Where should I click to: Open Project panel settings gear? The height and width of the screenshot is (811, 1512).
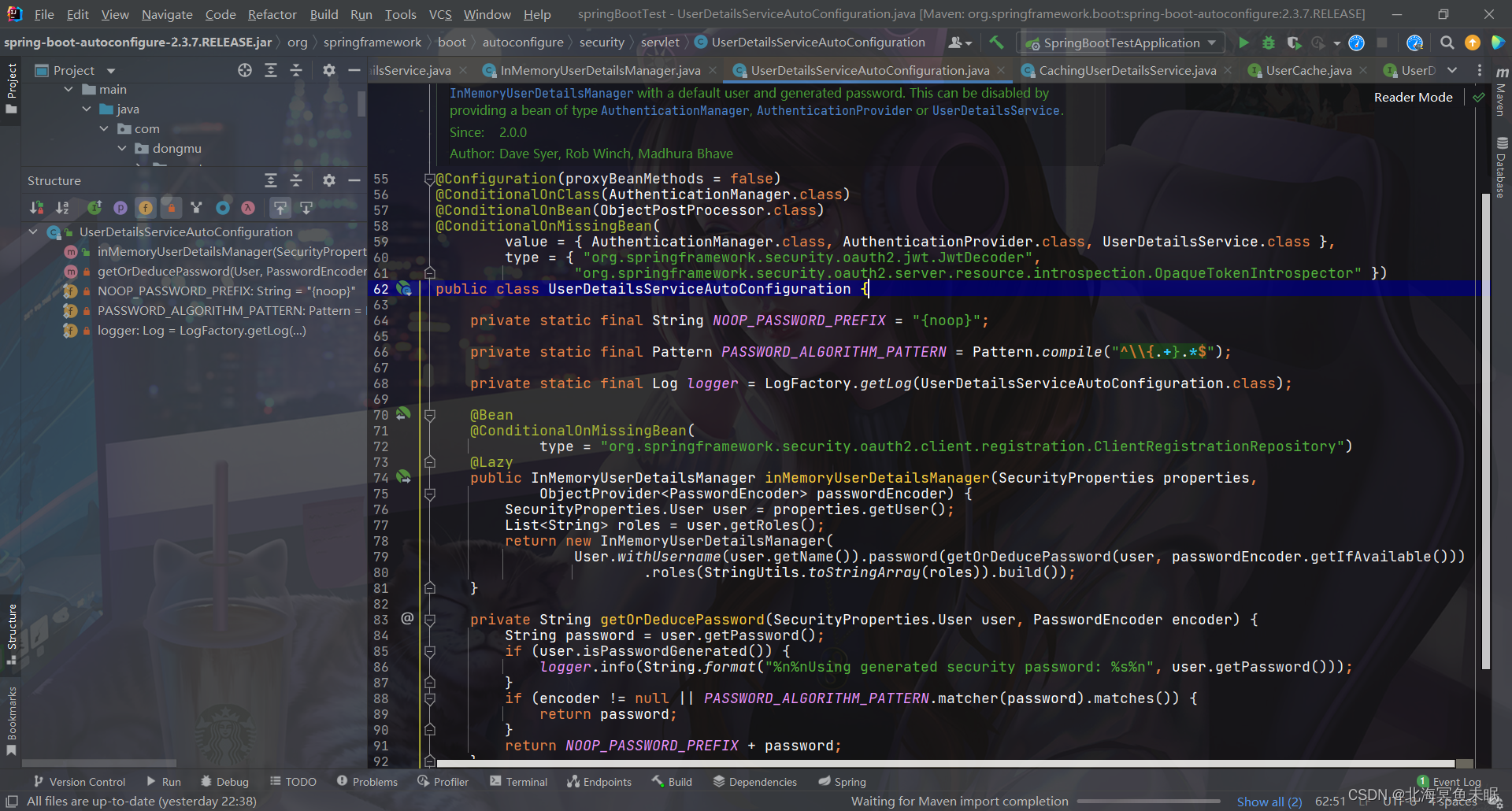click(x=329, y=70)
